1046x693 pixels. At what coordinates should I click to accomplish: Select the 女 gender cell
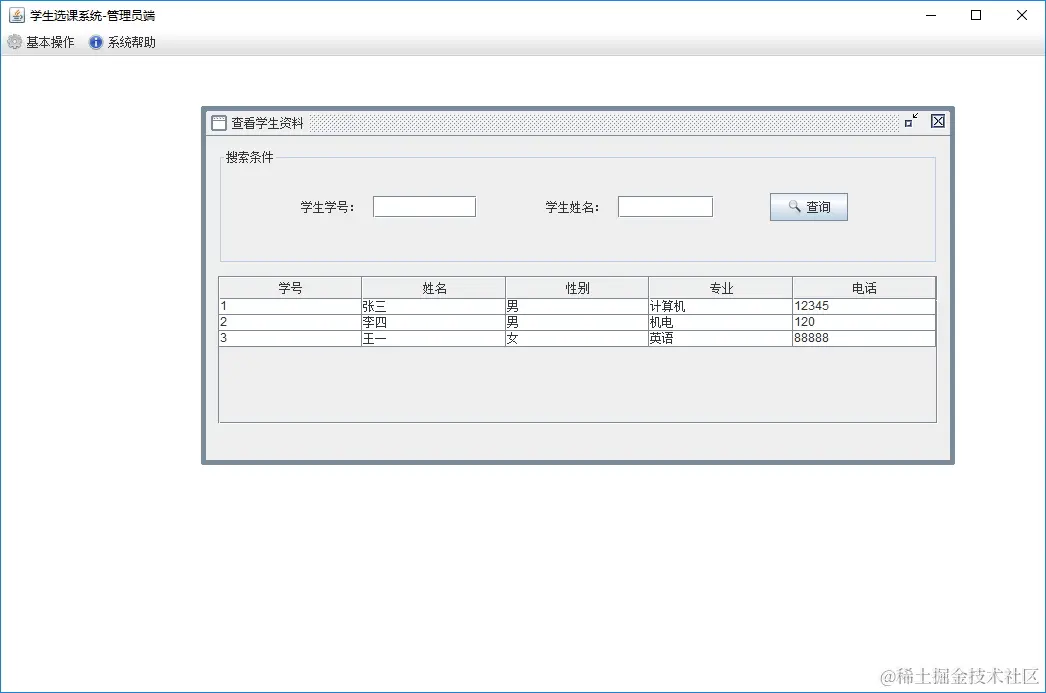coord(577,338)
